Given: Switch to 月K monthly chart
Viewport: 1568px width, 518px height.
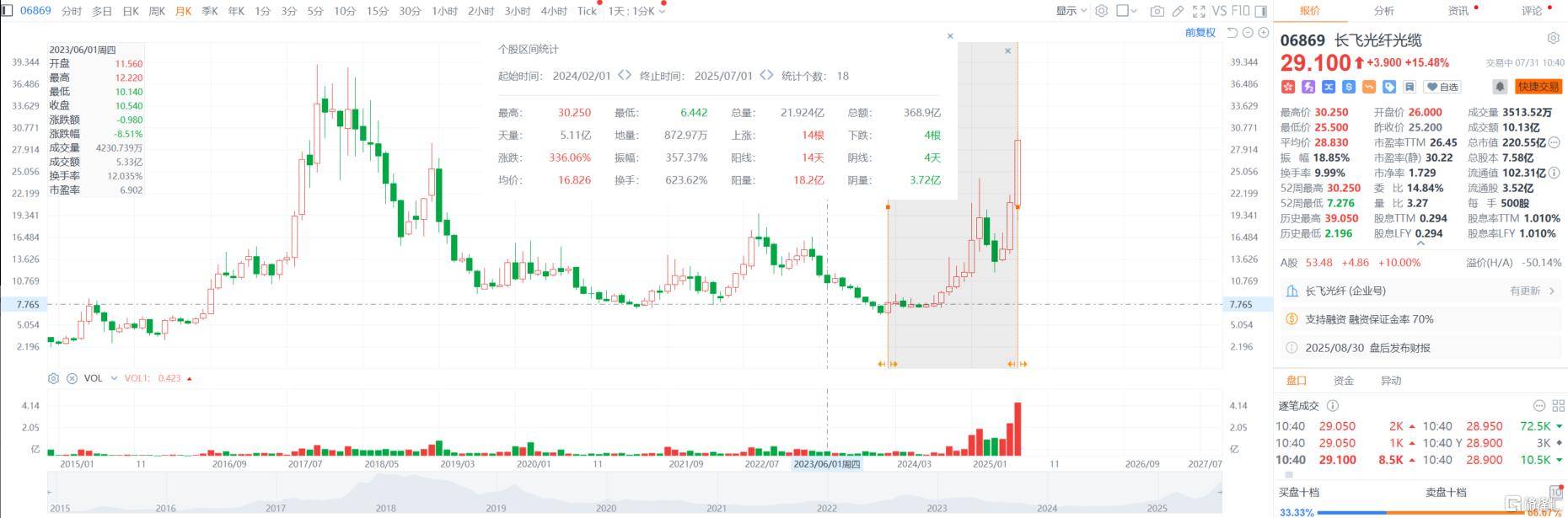Looking at the screenshot, I should 183,11.
